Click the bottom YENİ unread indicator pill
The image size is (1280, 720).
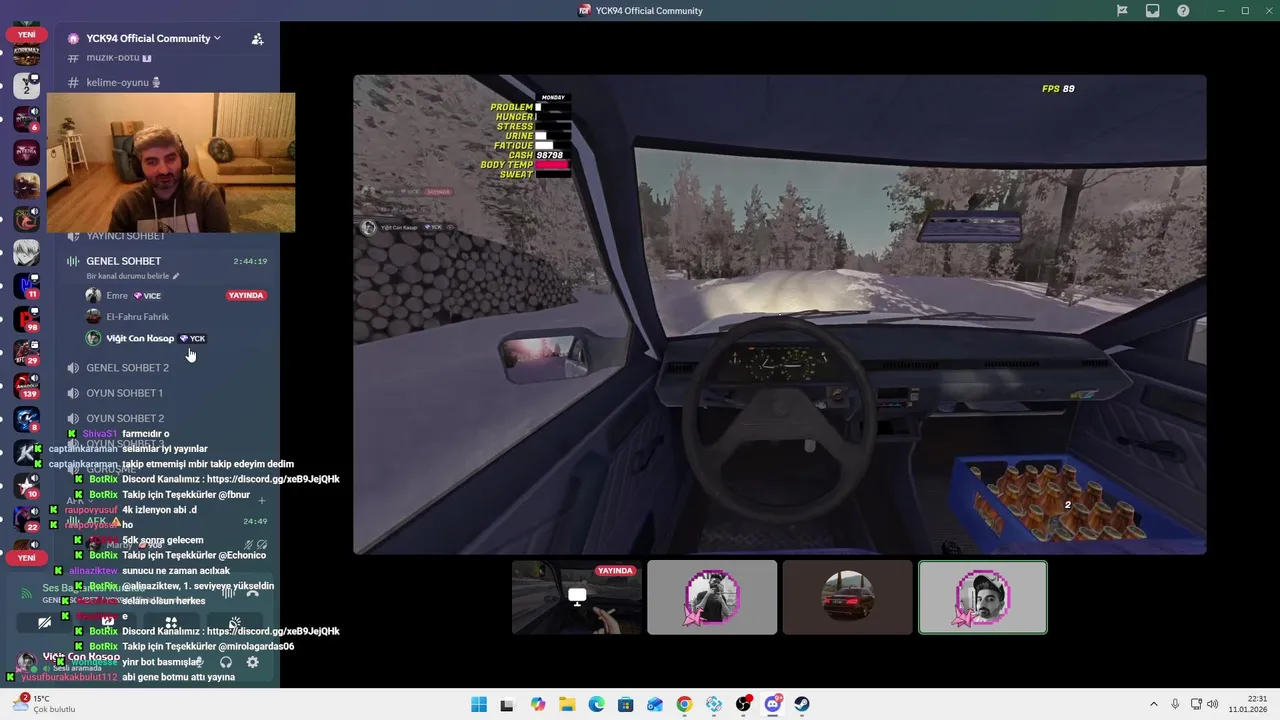tap(26, 558)
